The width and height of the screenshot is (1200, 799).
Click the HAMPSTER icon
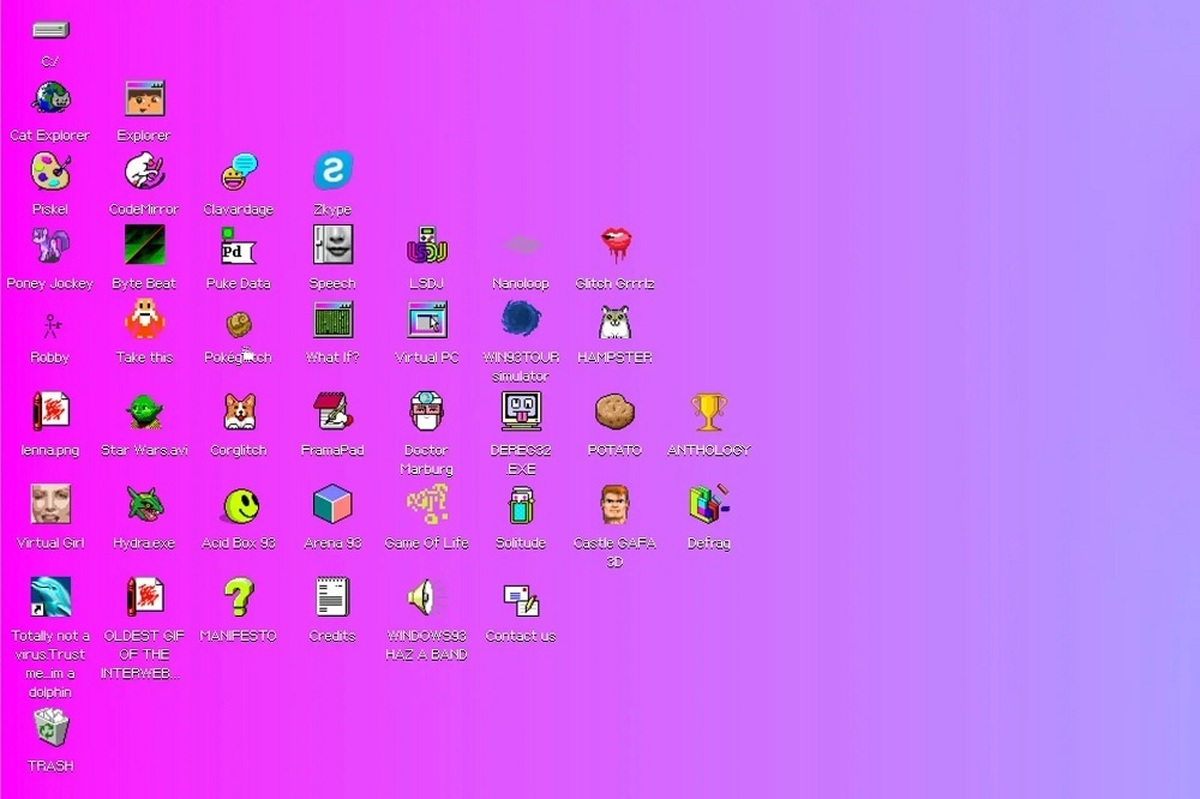(x=615, y=321)
